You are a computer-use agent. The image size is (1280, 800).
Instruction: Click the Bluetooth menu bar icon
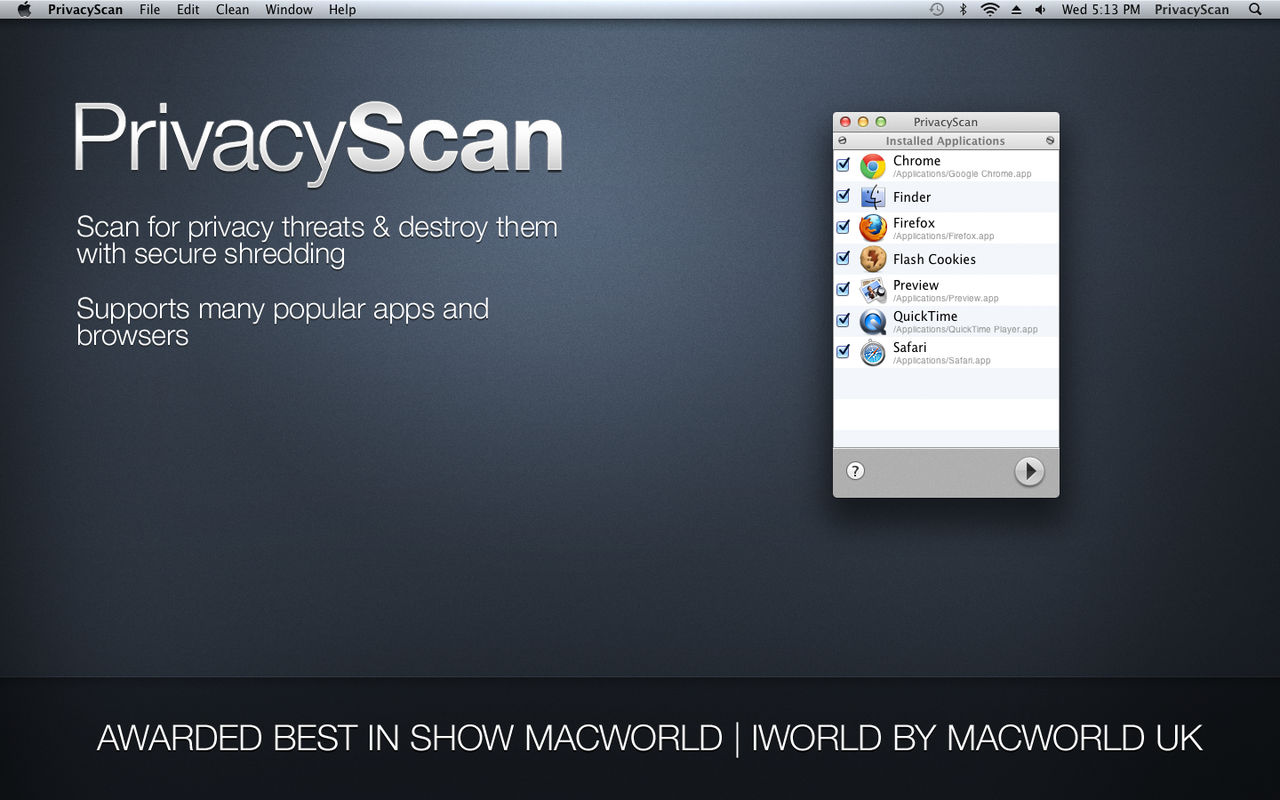point(963,9)
